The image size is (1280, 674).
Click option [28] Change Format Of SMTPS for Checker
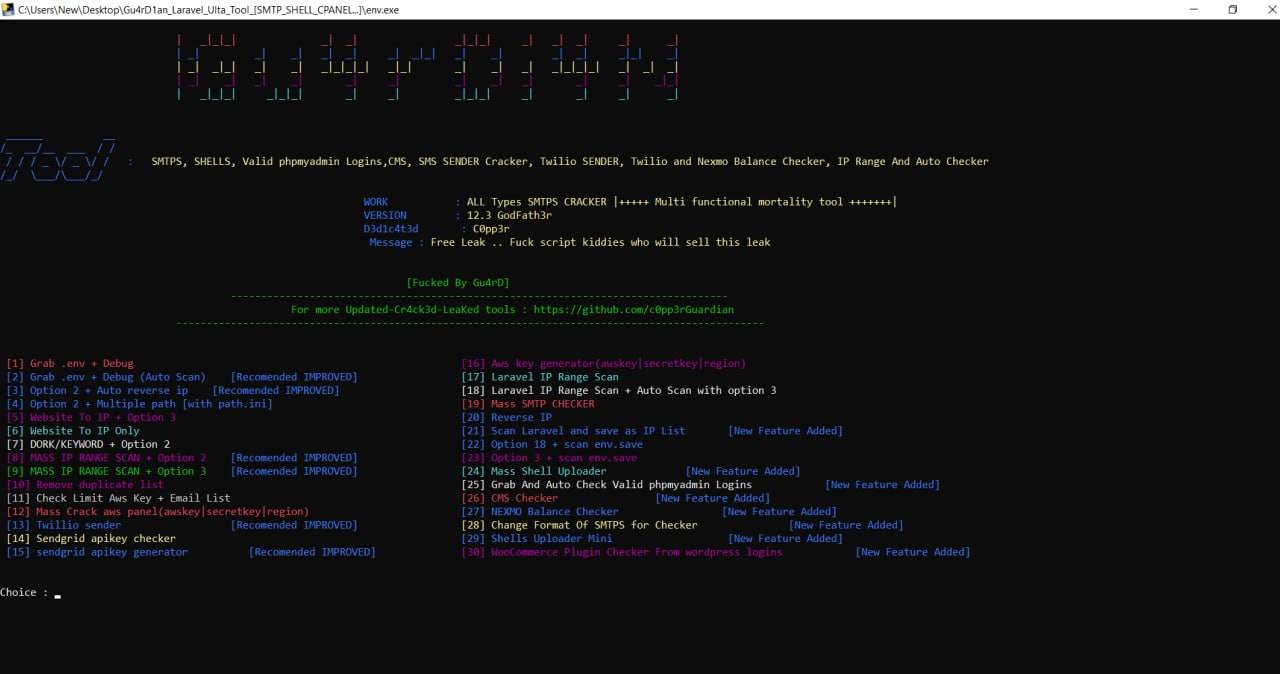pyautogui.click(x=579, y=525)
